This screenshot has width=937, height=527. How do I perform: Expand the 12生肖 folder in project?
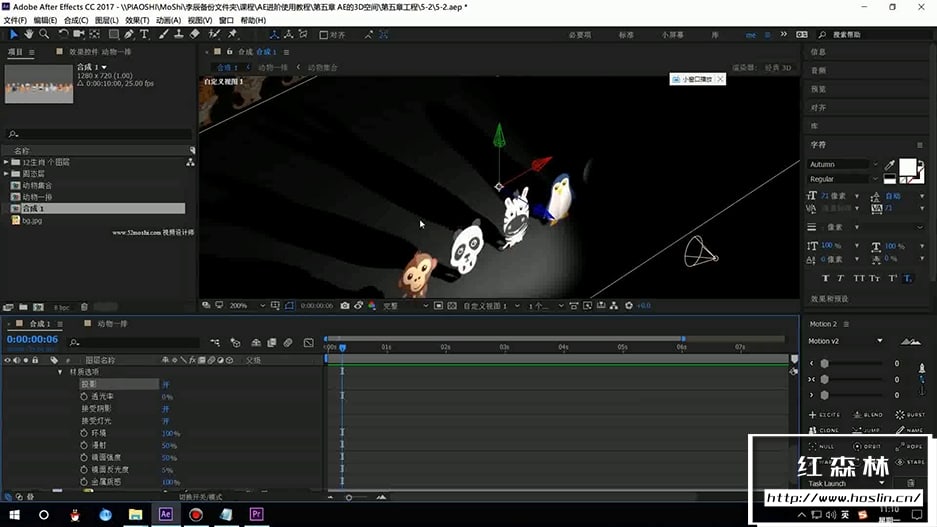[x=6, y=162]
